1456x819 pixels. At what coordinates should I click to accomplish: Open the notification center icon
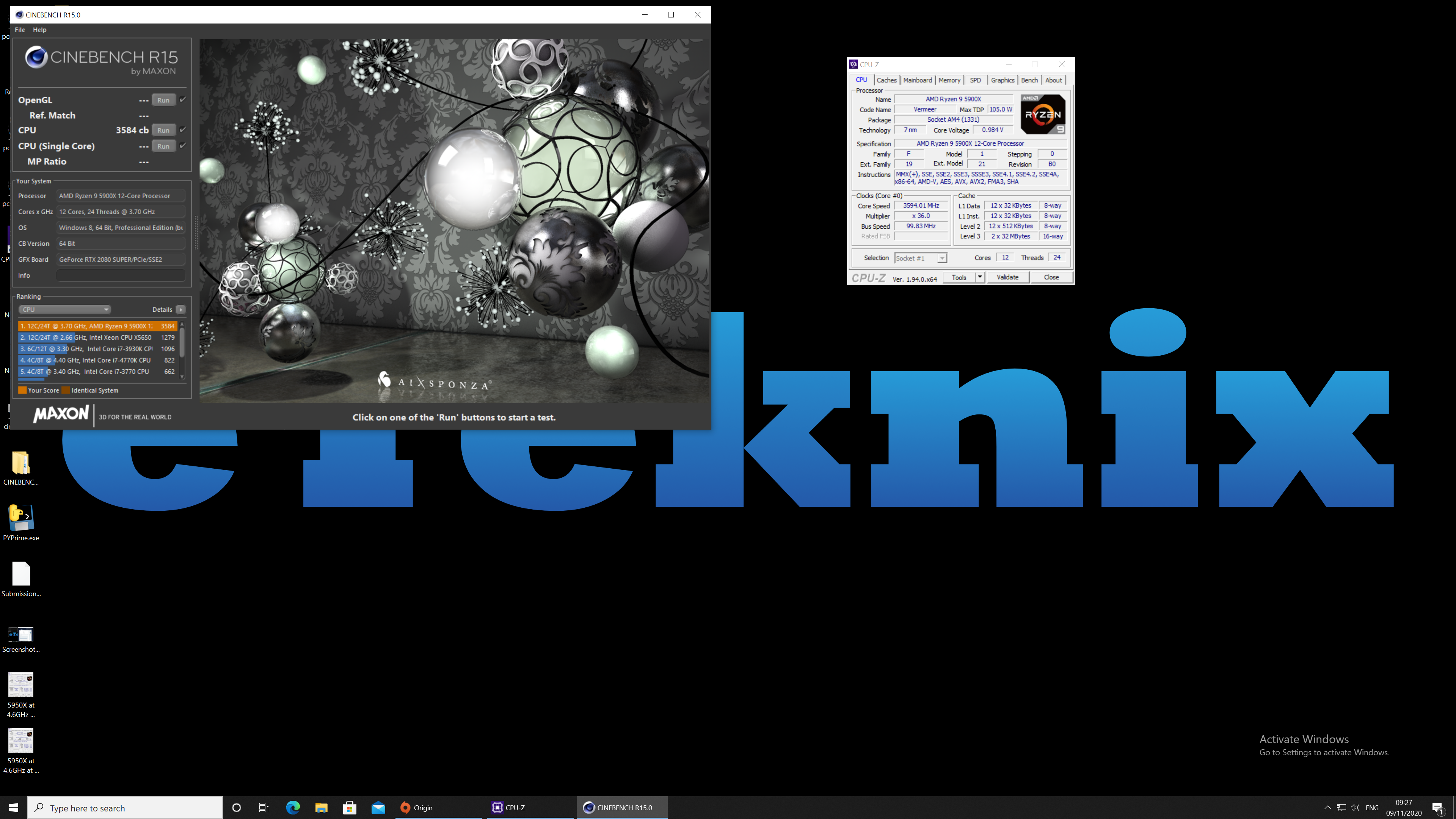coord(1438,808)
